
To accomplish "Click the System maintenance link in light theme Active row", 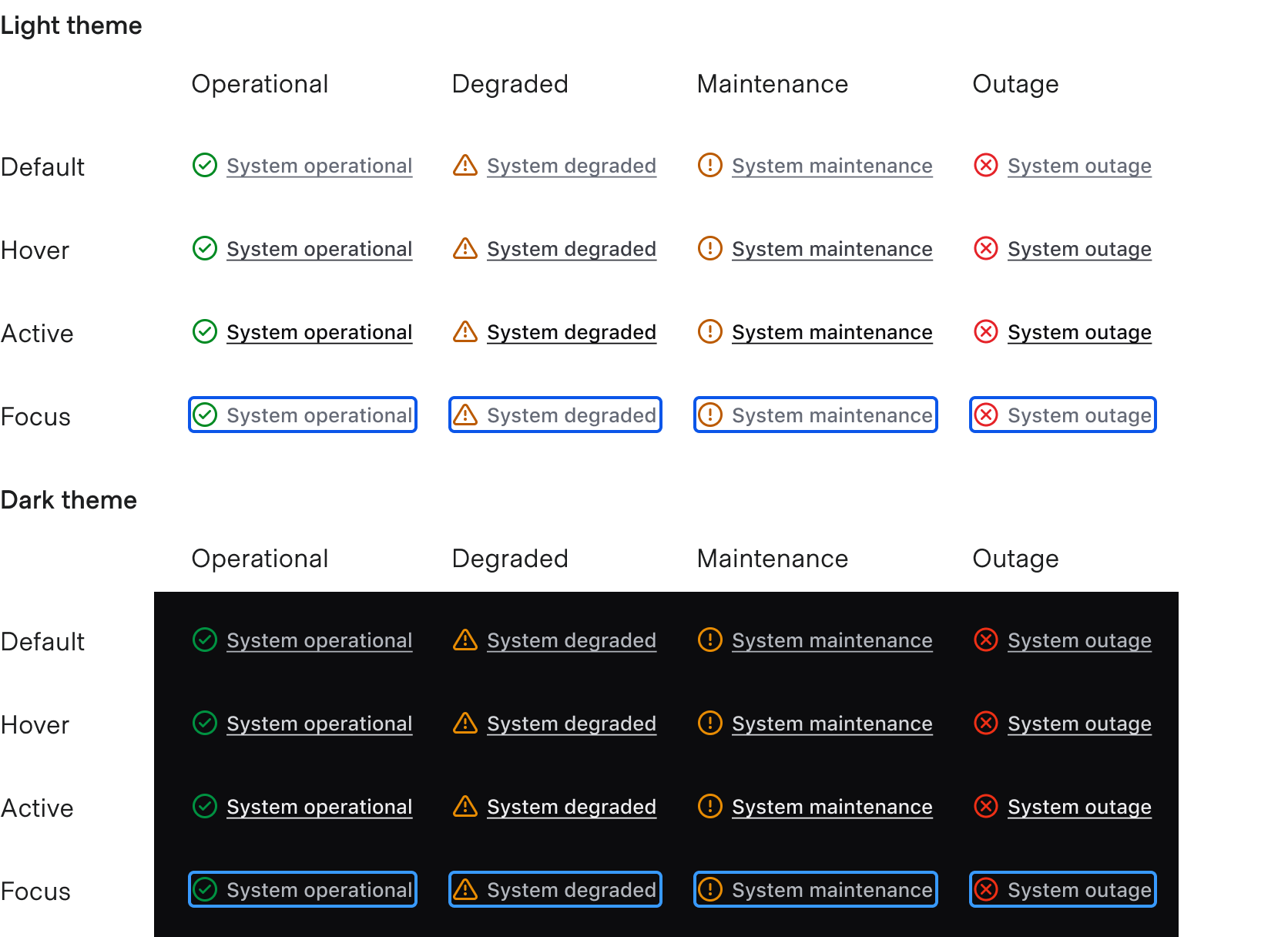I will pyautogui.click(x=832, y=331).
